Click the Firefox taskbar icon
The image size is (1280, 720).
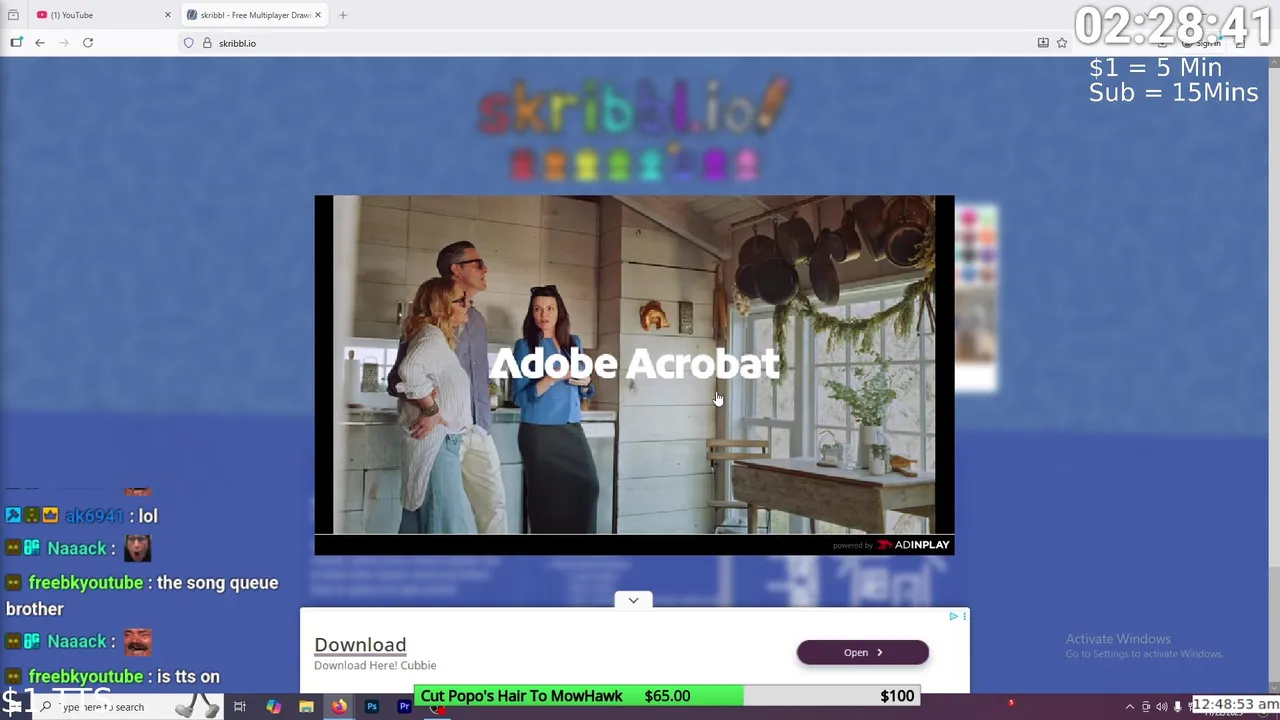click(339, 707)
